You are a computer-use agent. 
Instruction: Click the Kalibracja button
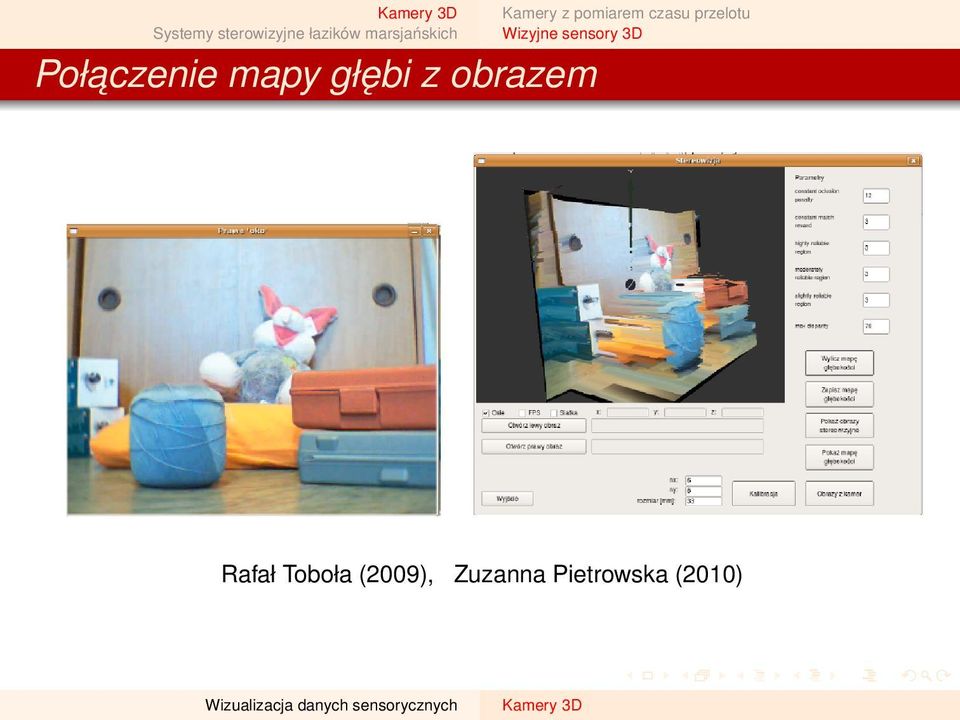click(763, 493)
